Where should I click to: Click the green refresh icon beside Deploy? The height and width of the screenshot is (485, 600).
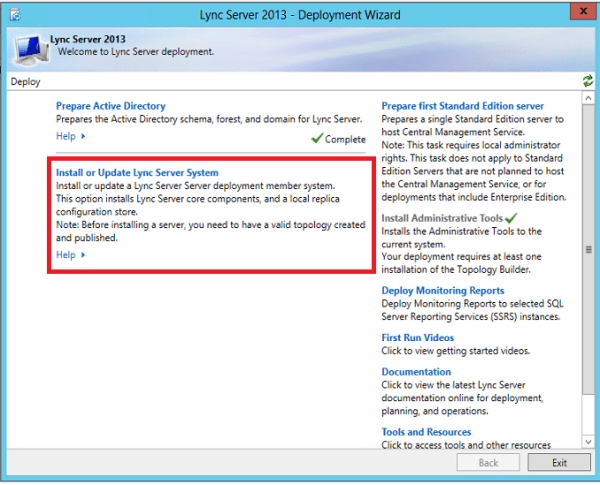(587, 81)
